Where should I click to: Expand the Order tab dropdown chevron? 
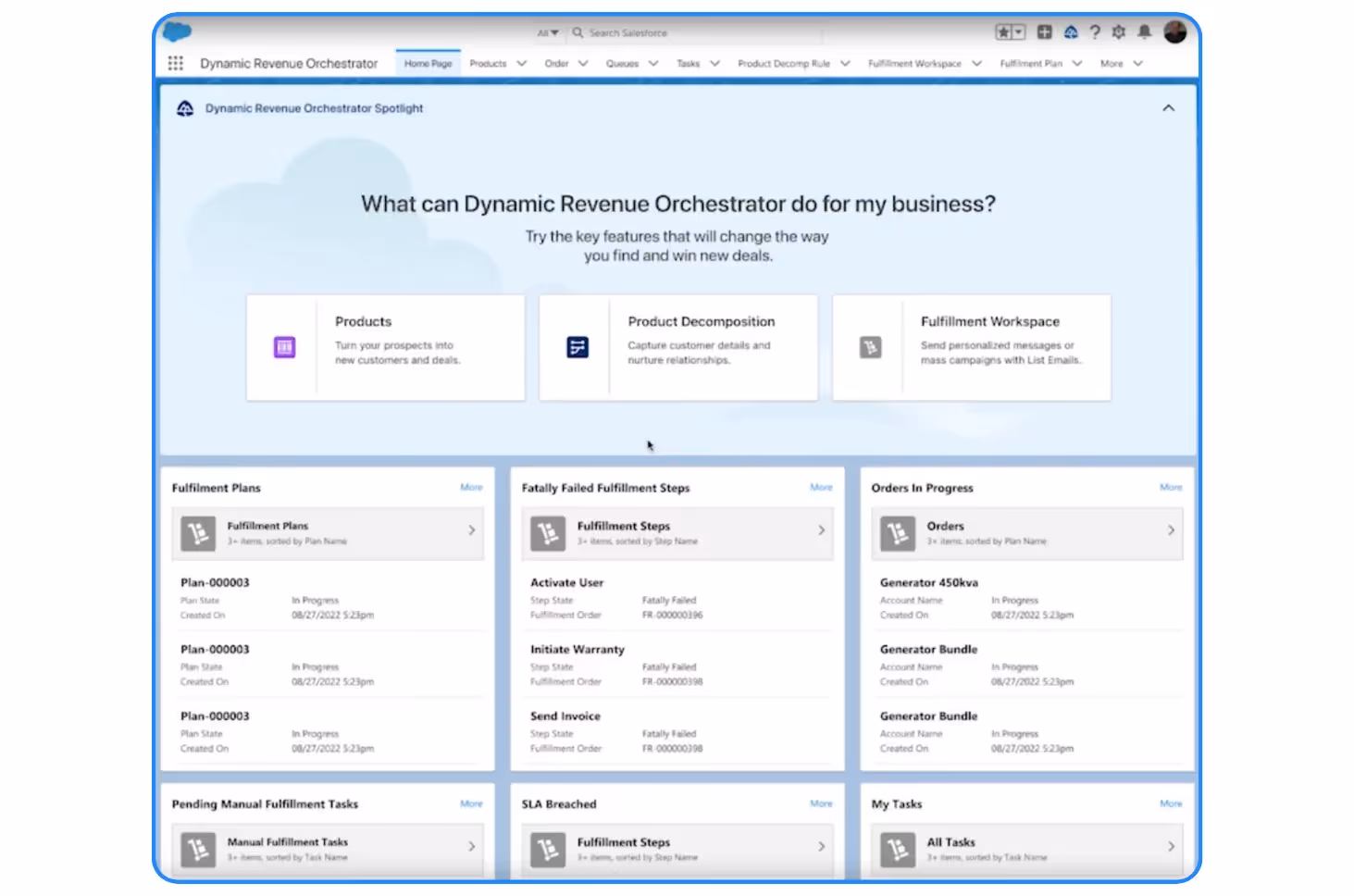[583, 64]
